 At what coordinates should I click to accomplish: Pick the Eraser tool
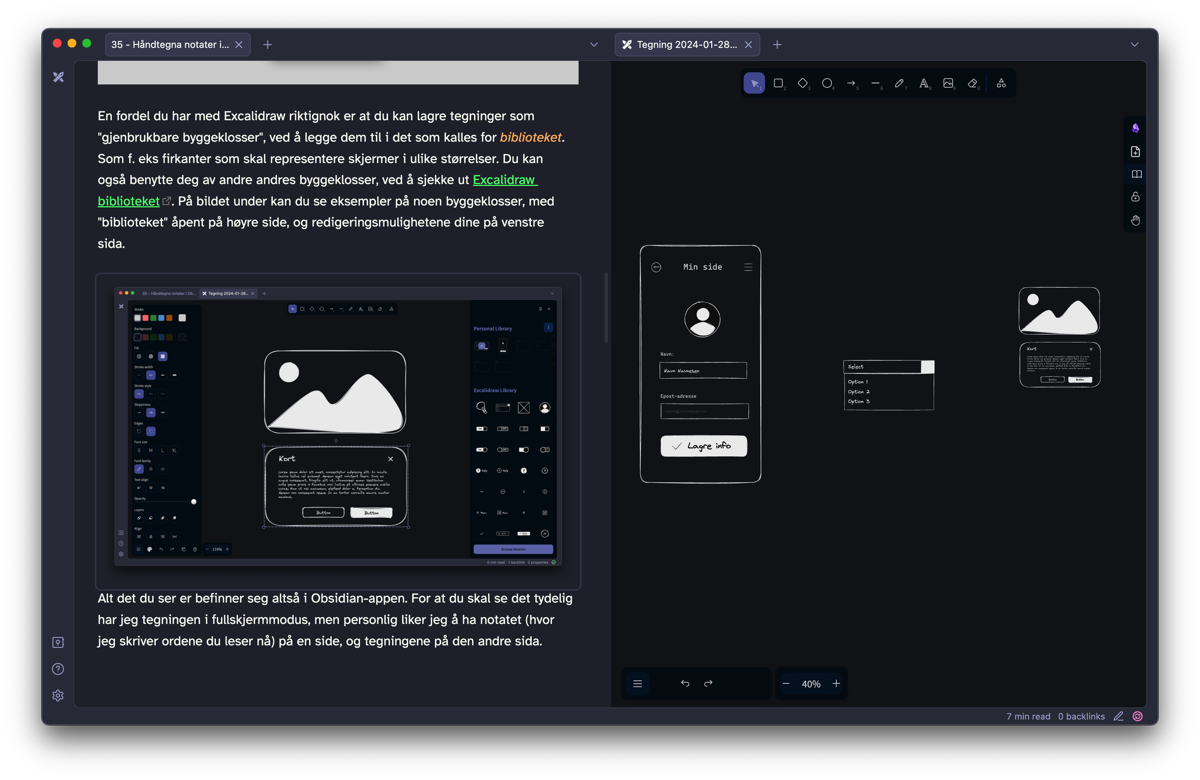coord(972,84)
